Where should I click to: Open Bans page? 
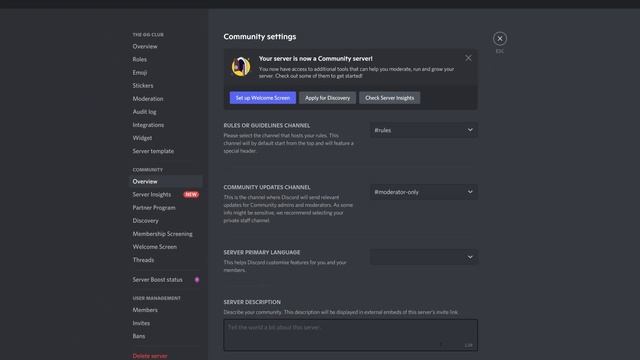139,336
